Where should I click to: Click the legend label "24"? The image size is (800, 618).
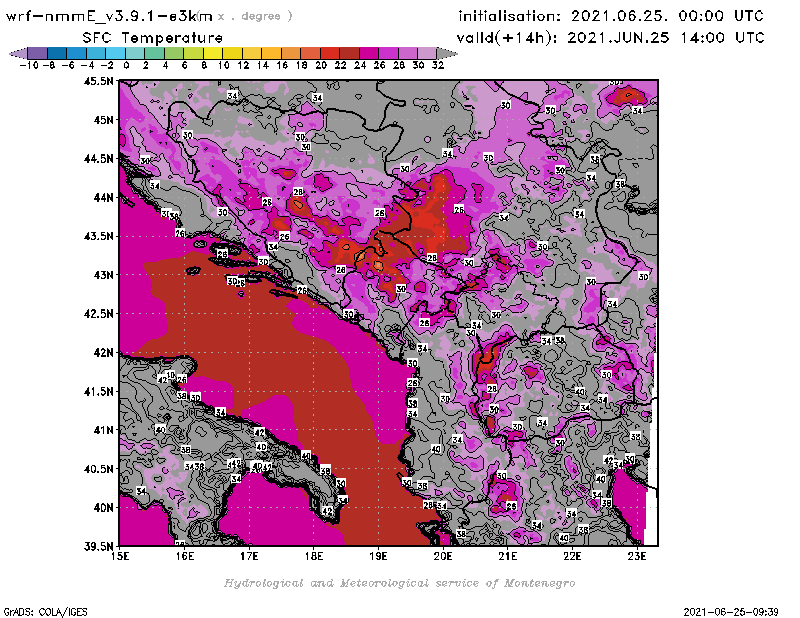coord(360,65)
